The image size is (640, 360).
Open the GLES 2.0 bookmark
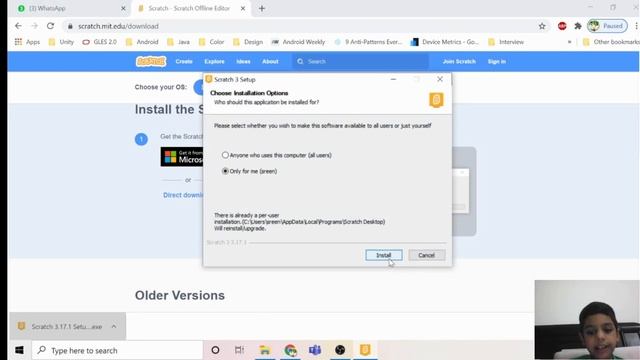coord(99,42)
